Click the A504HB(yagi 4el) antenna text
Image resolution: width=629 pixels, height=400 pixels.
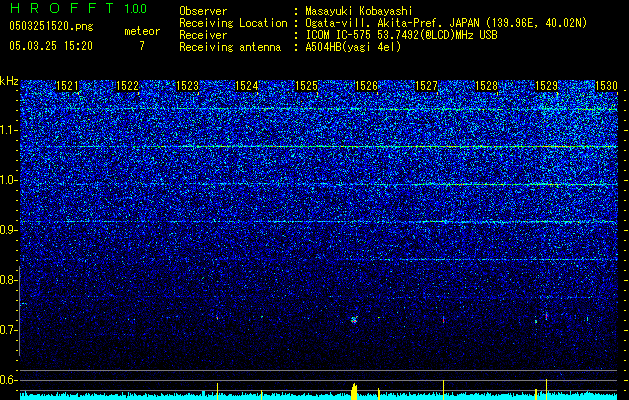353,47
